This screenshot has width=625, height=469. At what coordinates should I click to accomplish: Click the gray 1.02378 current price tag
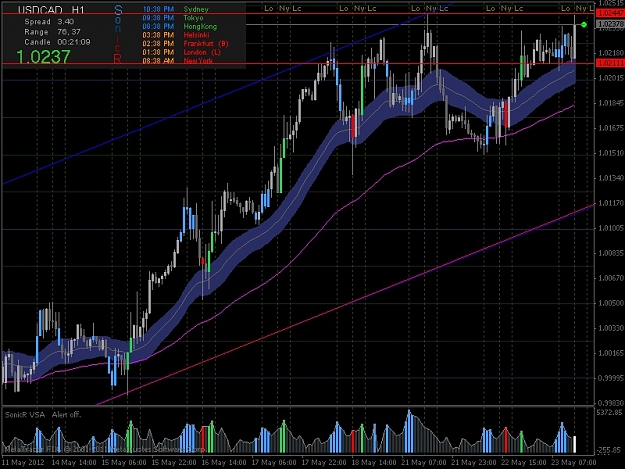[x=610, y=24]
